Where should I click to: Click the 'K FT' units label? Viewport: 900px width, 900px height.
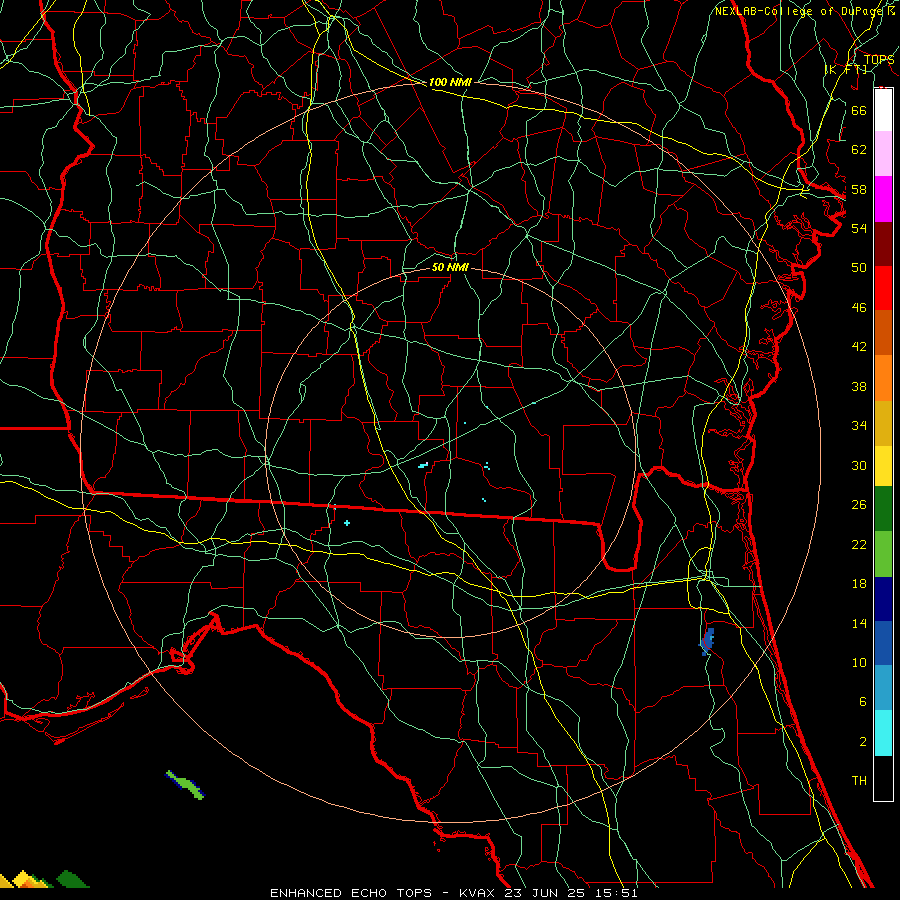point(845,69)
